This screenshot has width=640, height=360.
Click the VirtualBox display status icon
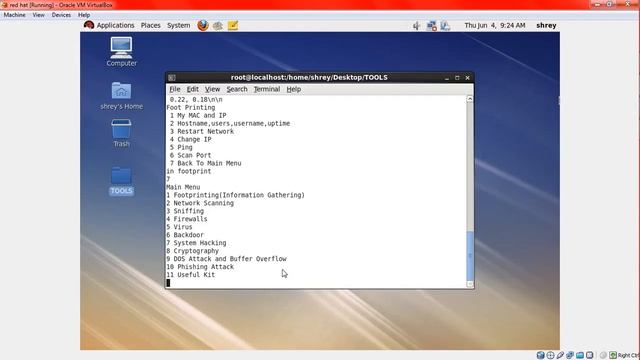click(589, 355)
